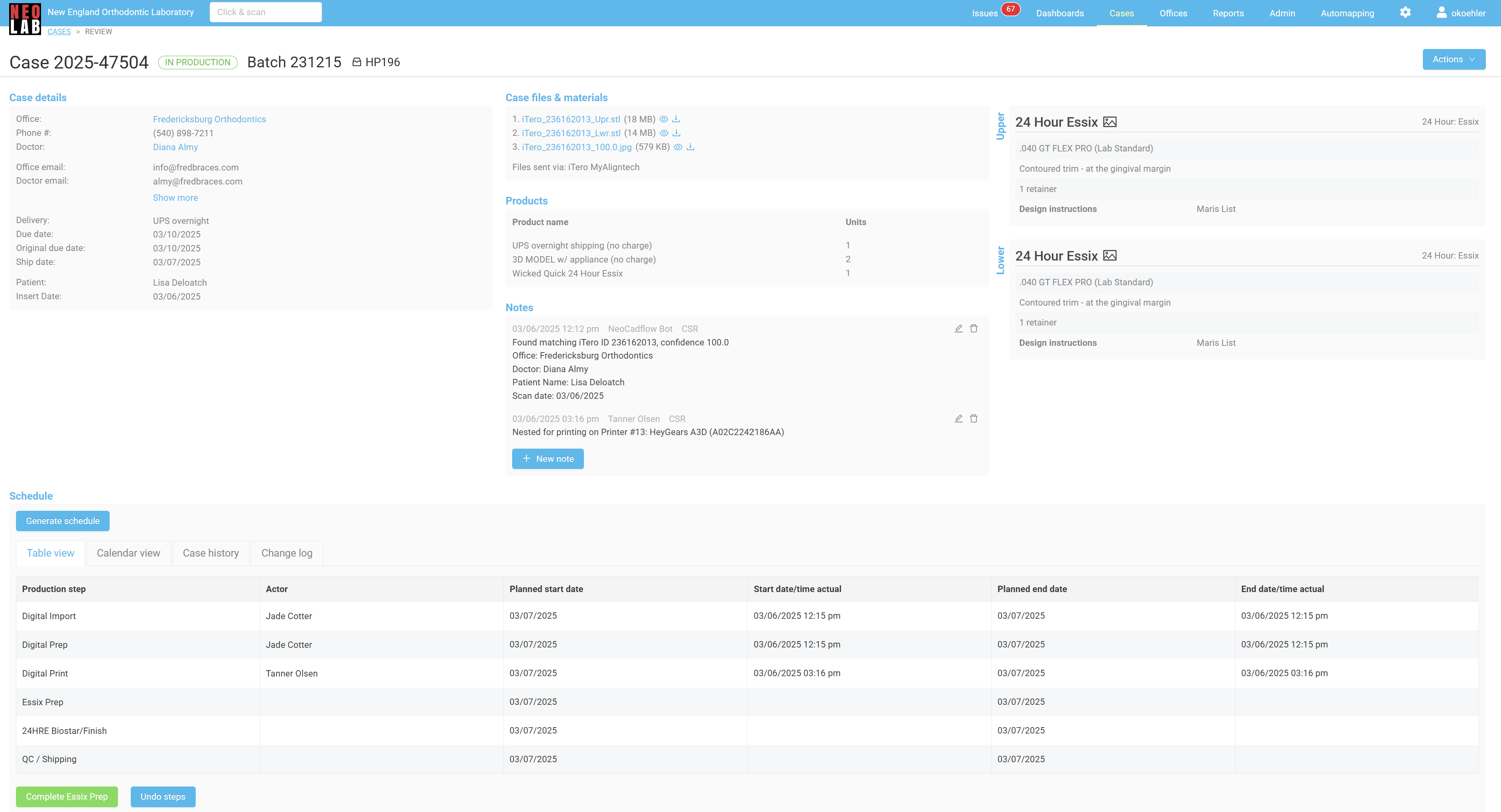Download the iTero 100.0.jpg file
This screenshot has width=1501, height=812.
(x=690, y=147)
